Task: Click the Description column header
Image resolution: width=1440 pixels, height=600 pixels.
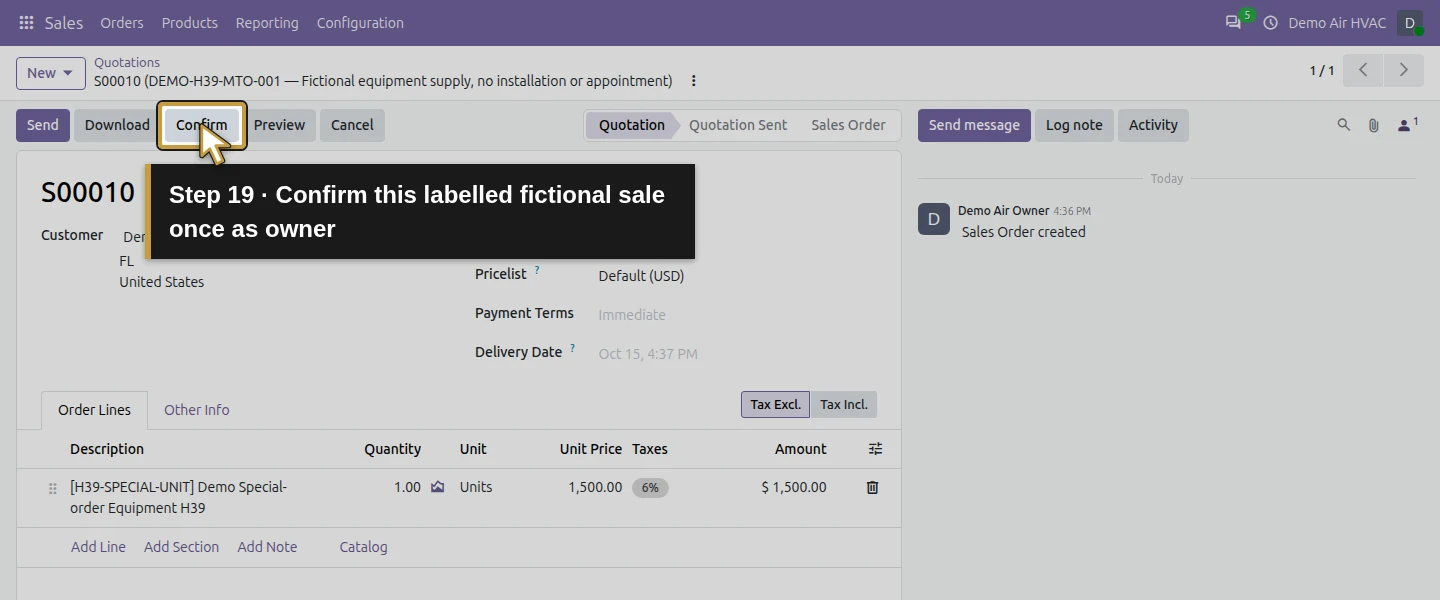Action: [107, 449]
